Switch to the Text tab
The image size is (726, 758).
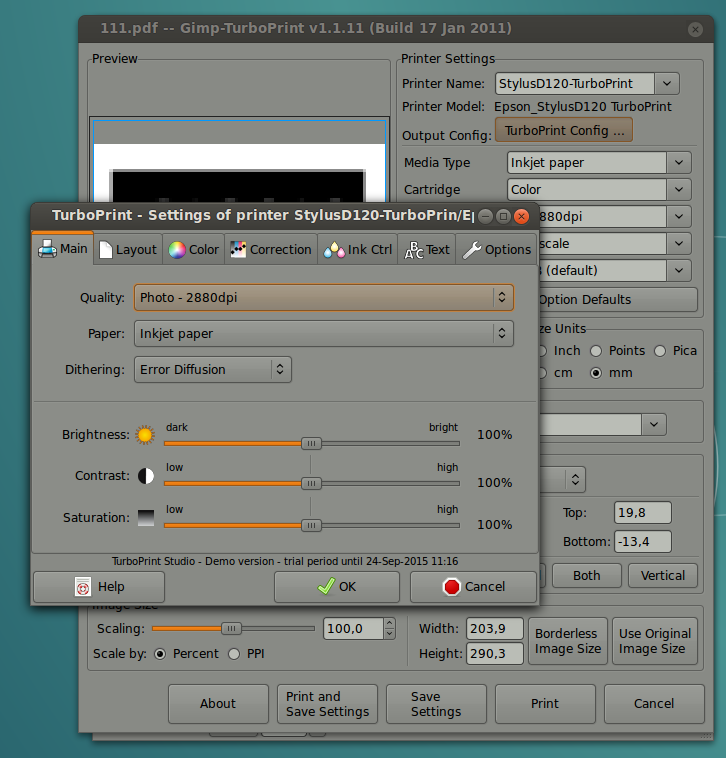pyautogui.click(x=427, y=249)
